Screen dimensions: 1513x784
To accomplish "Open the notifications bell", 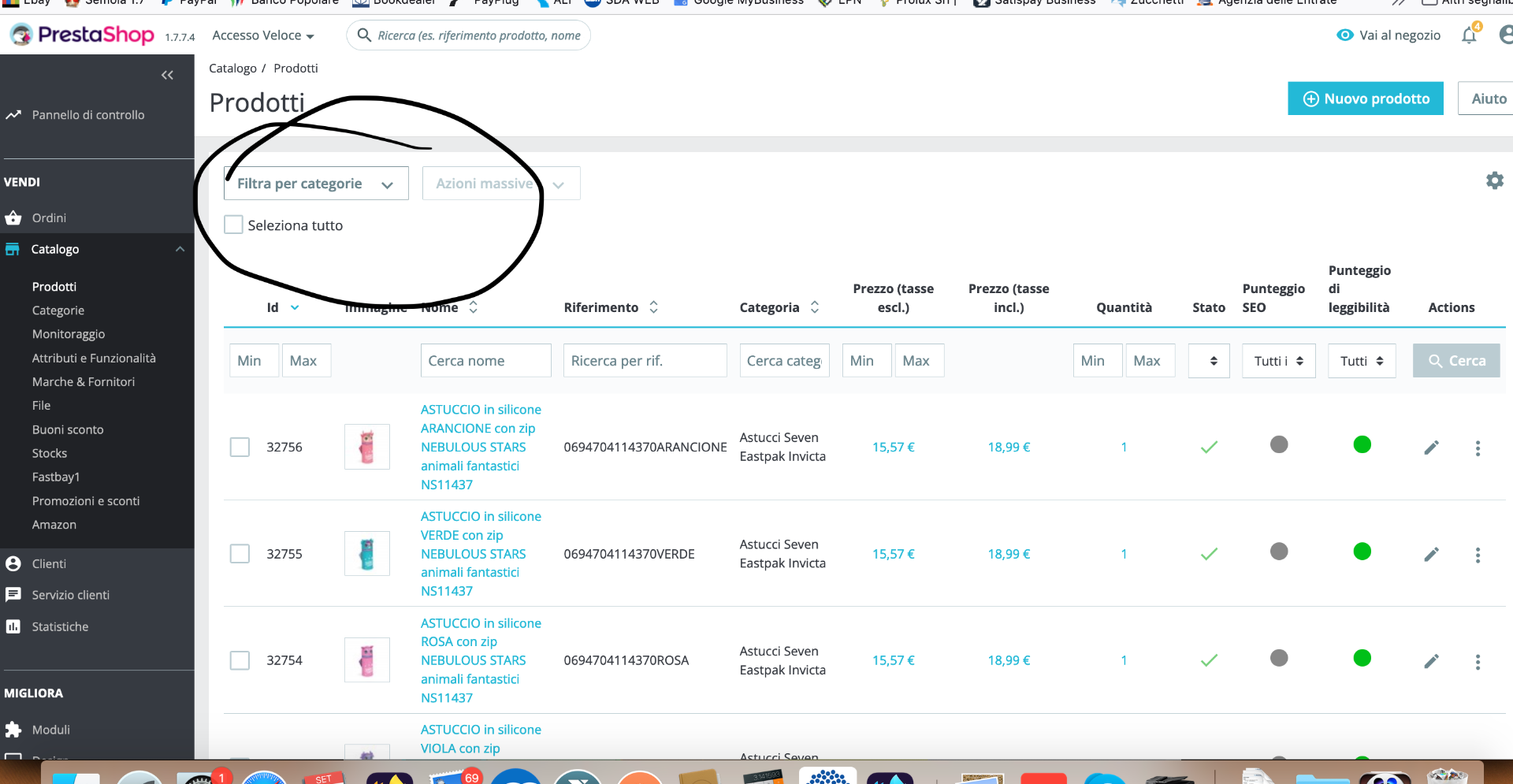I will tap(1469, 35).
